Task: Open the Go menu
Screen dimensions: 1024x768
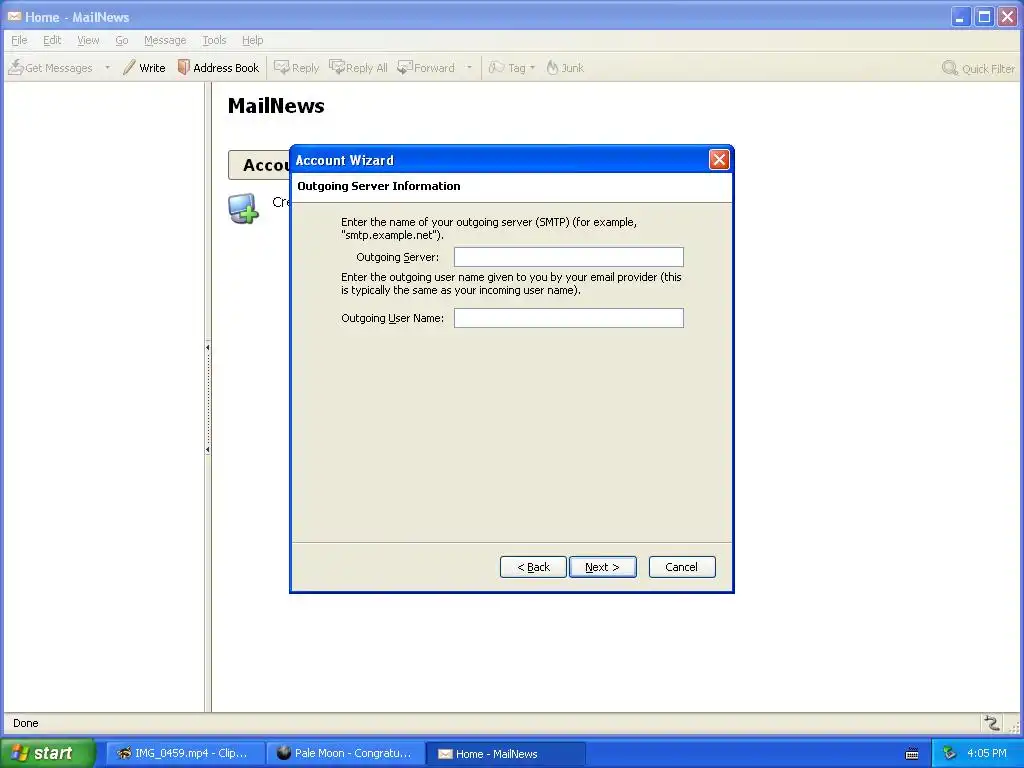Action: point(121,40)
